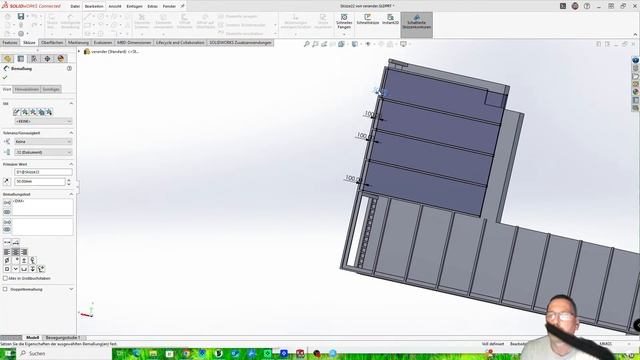Switch to Lifecycle and Collaboration tab
640x360 pixels.
[x=180, y=42]
